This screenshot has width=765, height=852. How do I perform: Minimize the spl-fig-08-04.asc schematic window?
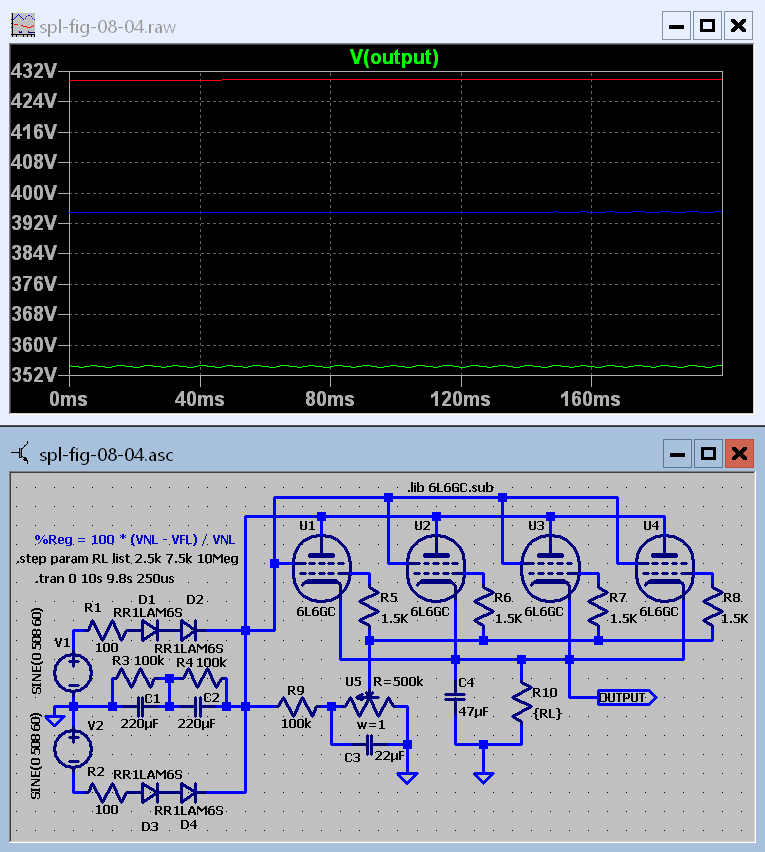[677, 454]
